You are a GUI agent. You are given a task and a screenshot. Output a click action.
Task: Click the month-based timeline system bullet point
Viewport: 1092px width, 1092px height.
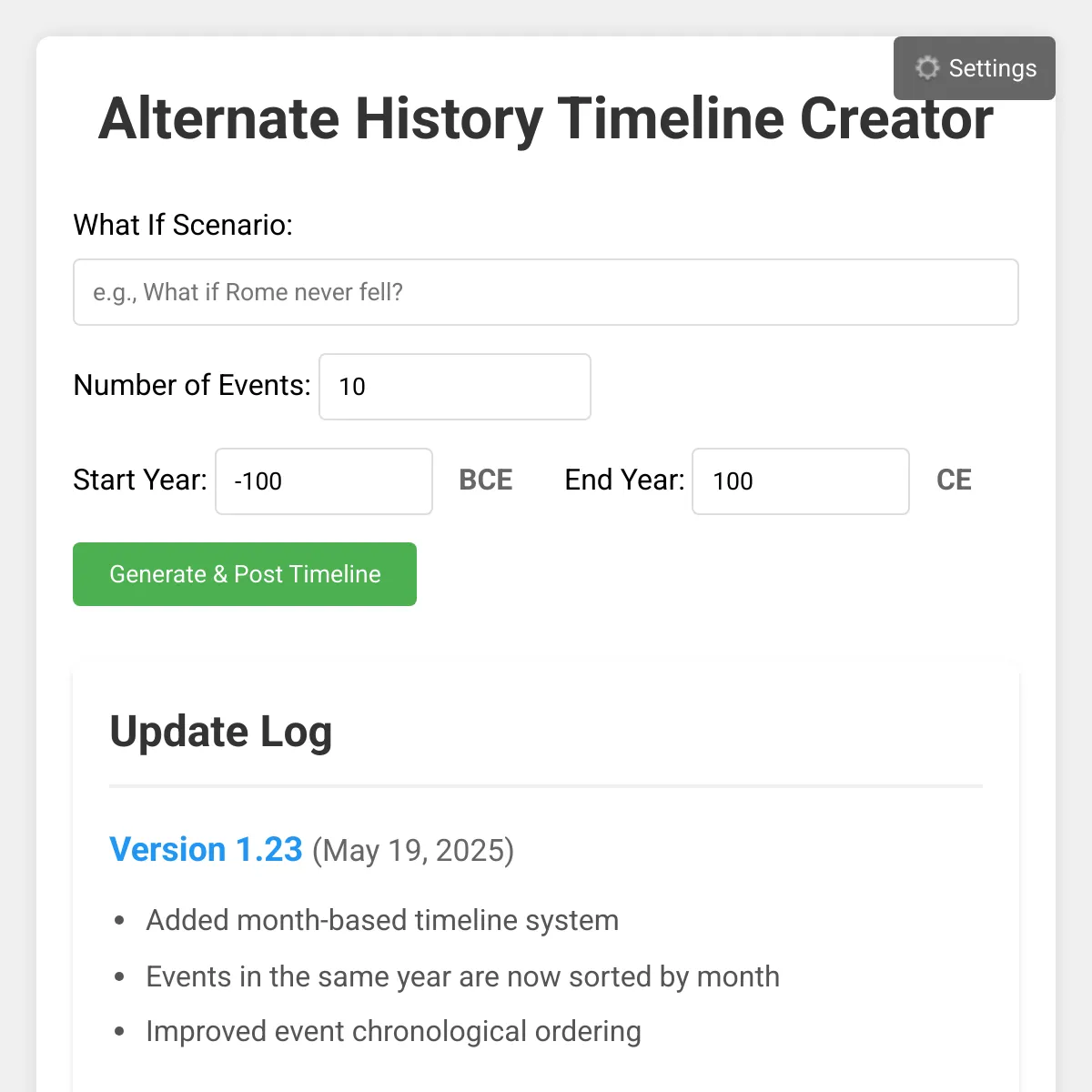[x=381, y=920]
